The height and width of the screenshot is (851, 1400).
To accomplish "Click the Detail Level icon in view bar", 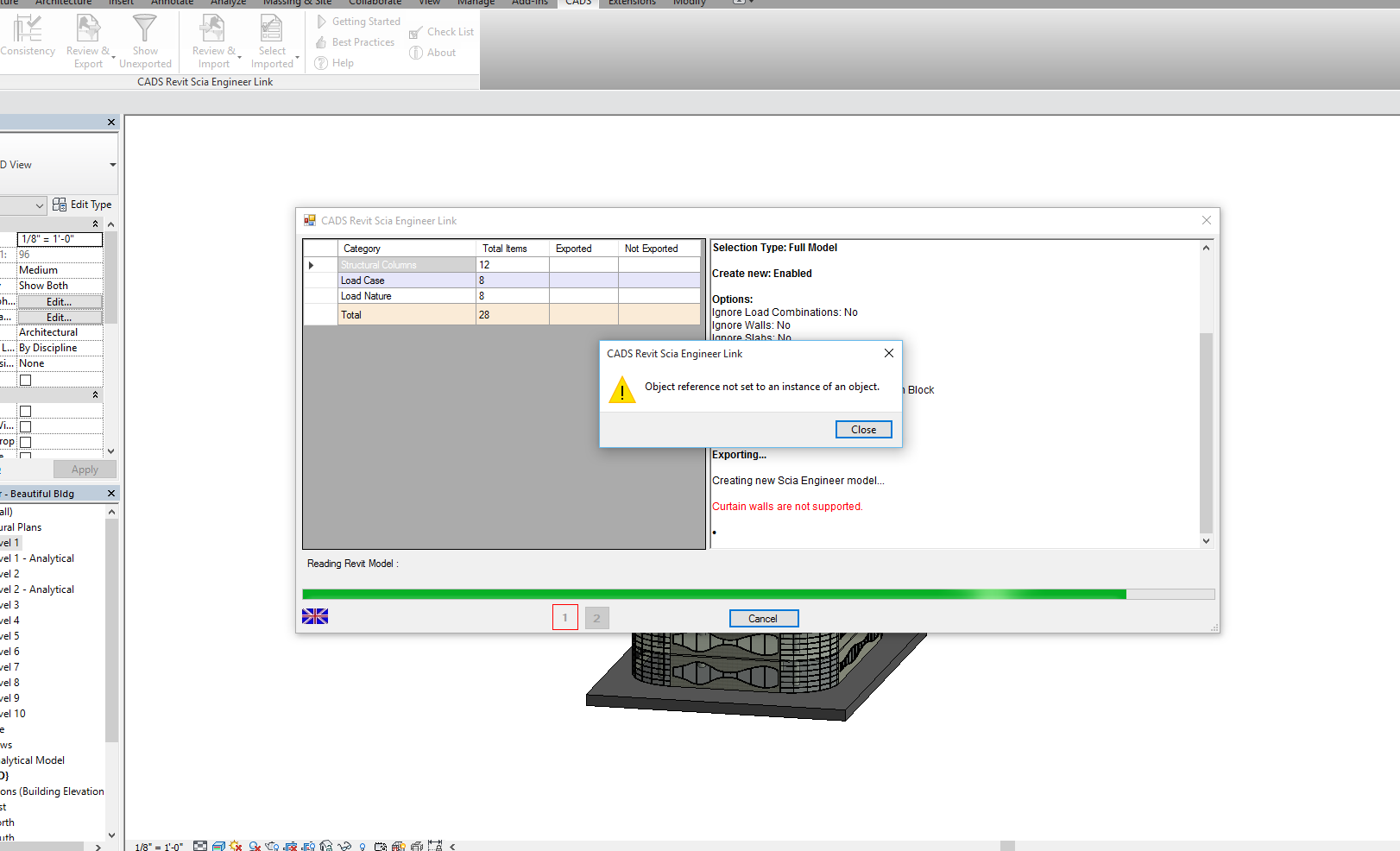I will [x=200, y=846].
